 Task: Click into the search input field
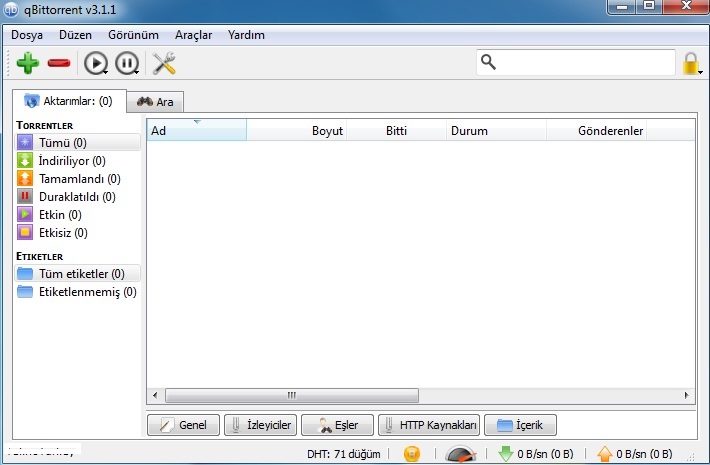coord(585,63)
